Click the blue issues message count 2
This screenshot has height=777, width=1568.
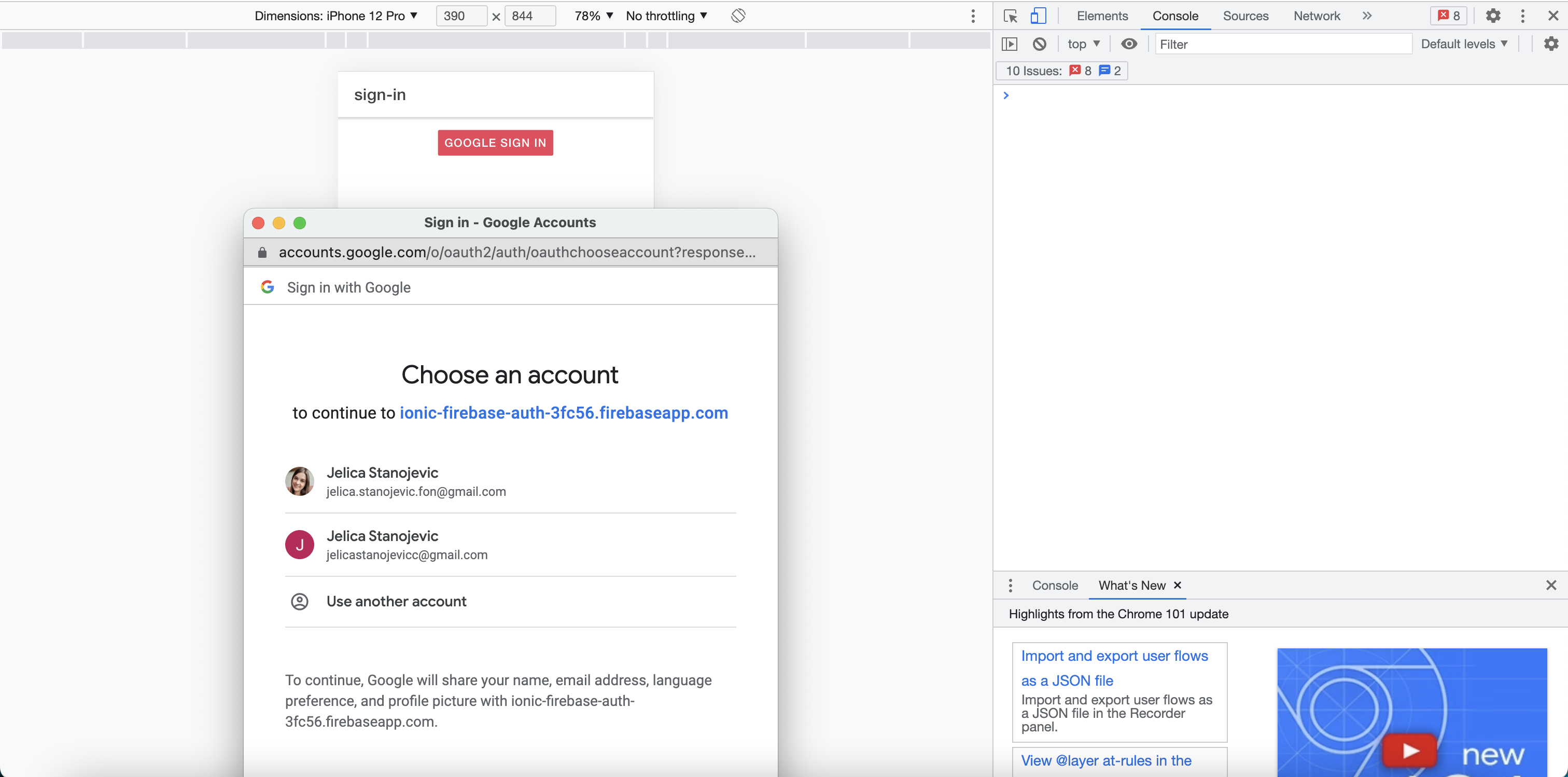(1110, 71)
